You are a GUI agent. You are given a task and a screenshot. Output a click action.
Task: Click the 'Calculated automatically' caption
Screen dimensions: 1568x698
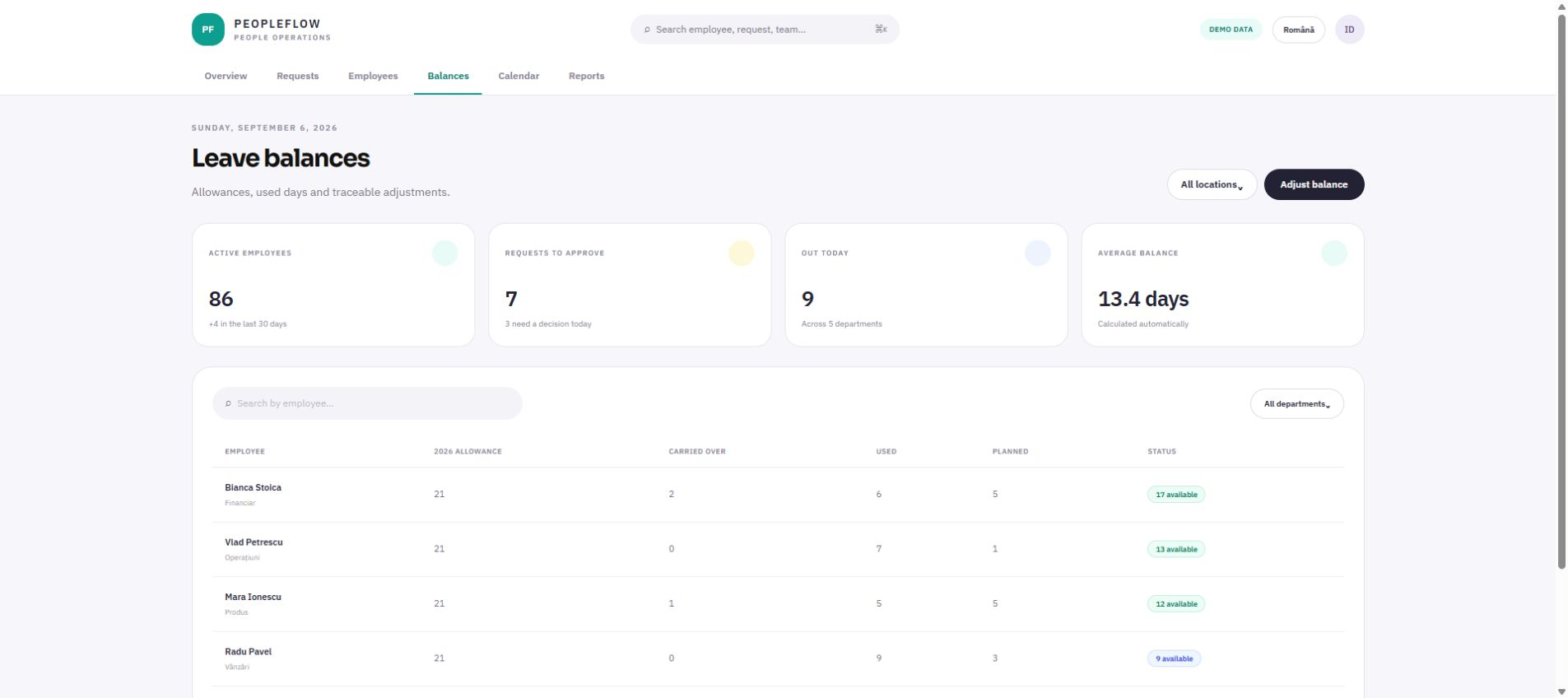coord(1142,324)
